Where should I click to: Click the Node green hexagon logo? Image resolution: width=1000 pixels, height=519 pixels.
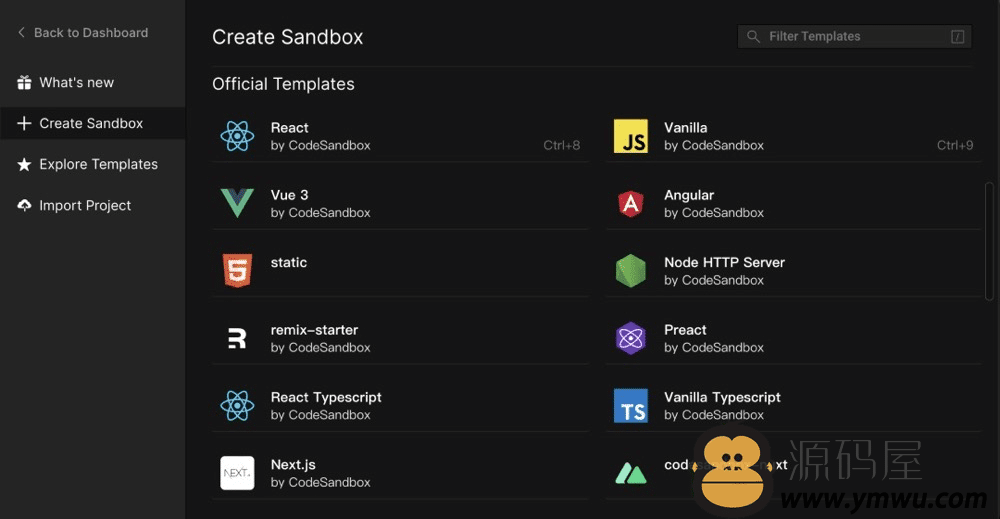point(631,271)
